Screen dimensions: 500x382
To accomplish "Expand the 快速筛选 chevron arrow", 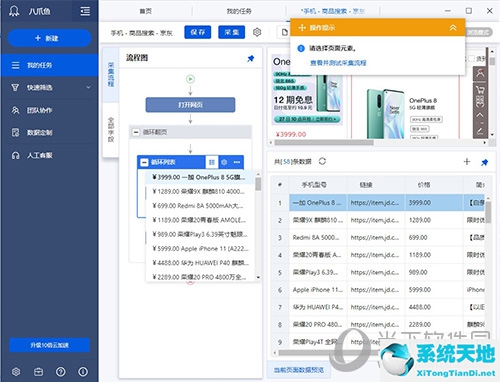I will pos(88,87).
